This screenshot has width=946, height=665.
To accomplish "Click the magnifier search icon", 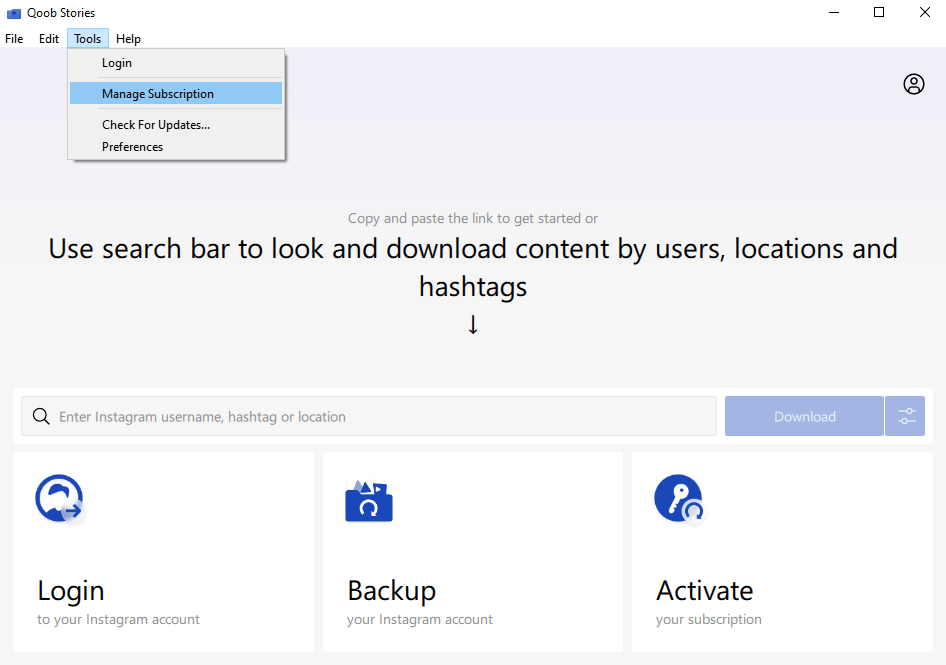I will [x=41, y=416].
